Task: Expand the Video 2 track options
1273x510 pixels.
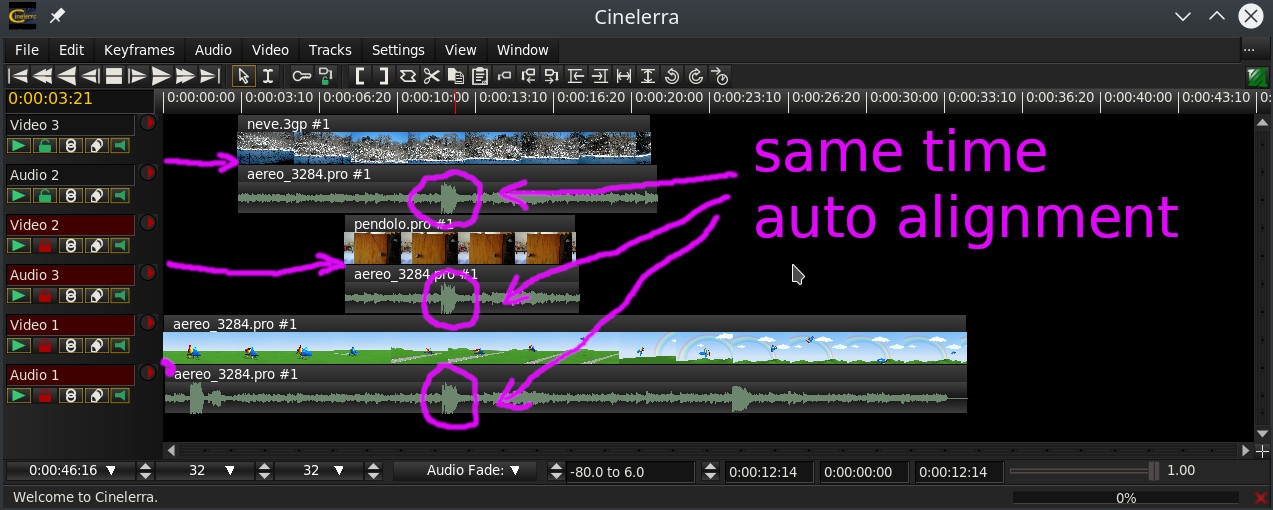Action: 148,223
